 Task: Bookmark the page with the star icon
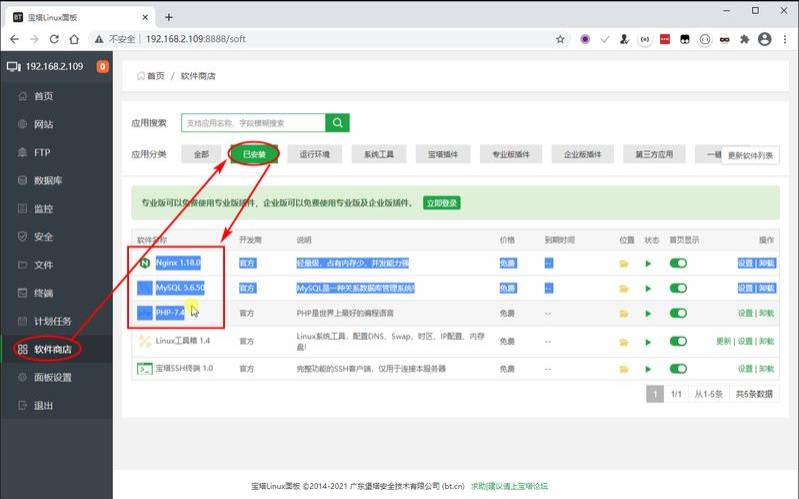(561, 39)
